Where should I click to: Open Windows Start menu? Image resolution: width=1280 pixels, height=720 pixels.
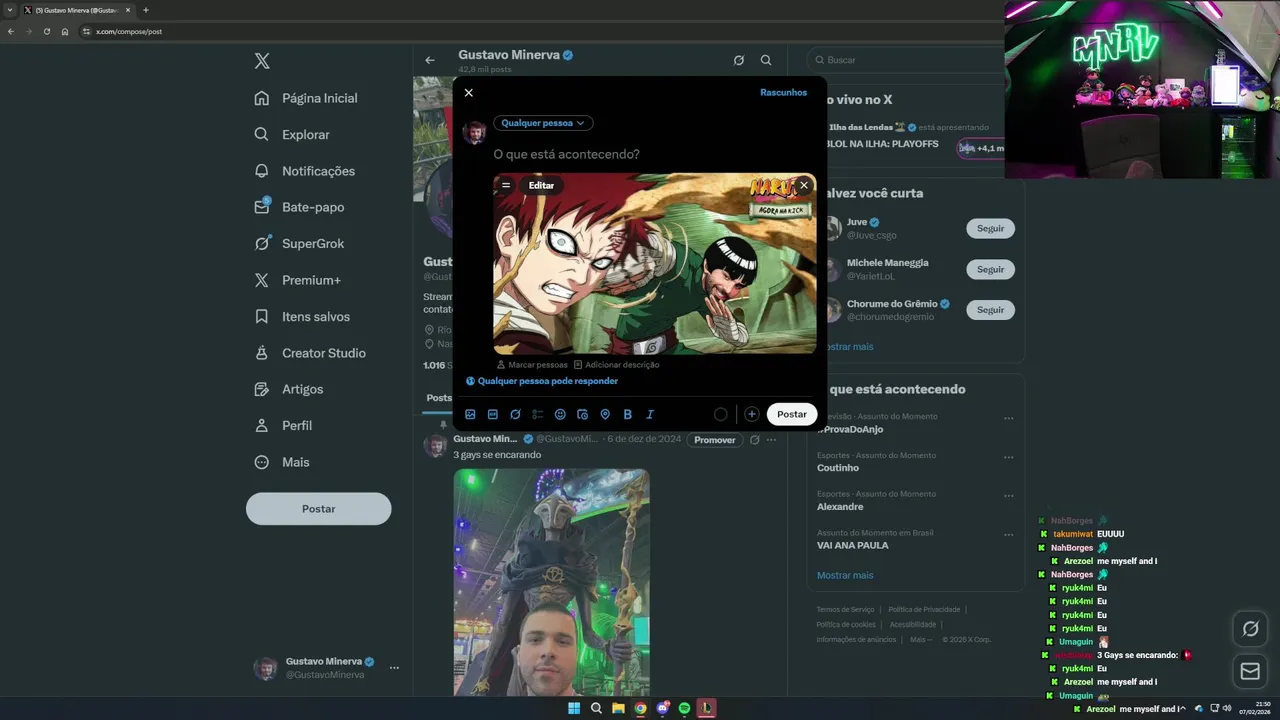[x=574, y=708]
